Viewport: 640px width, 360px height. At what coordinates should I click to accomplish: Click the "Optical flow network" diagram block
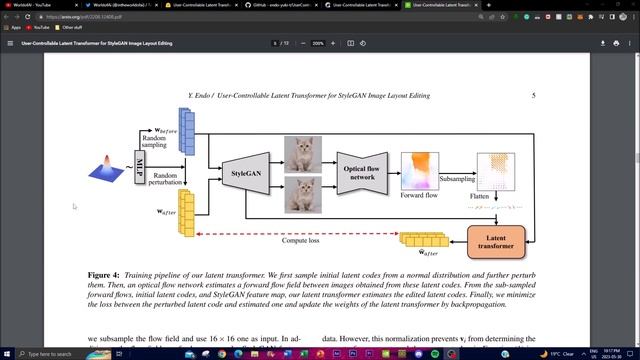coord(362,173)
